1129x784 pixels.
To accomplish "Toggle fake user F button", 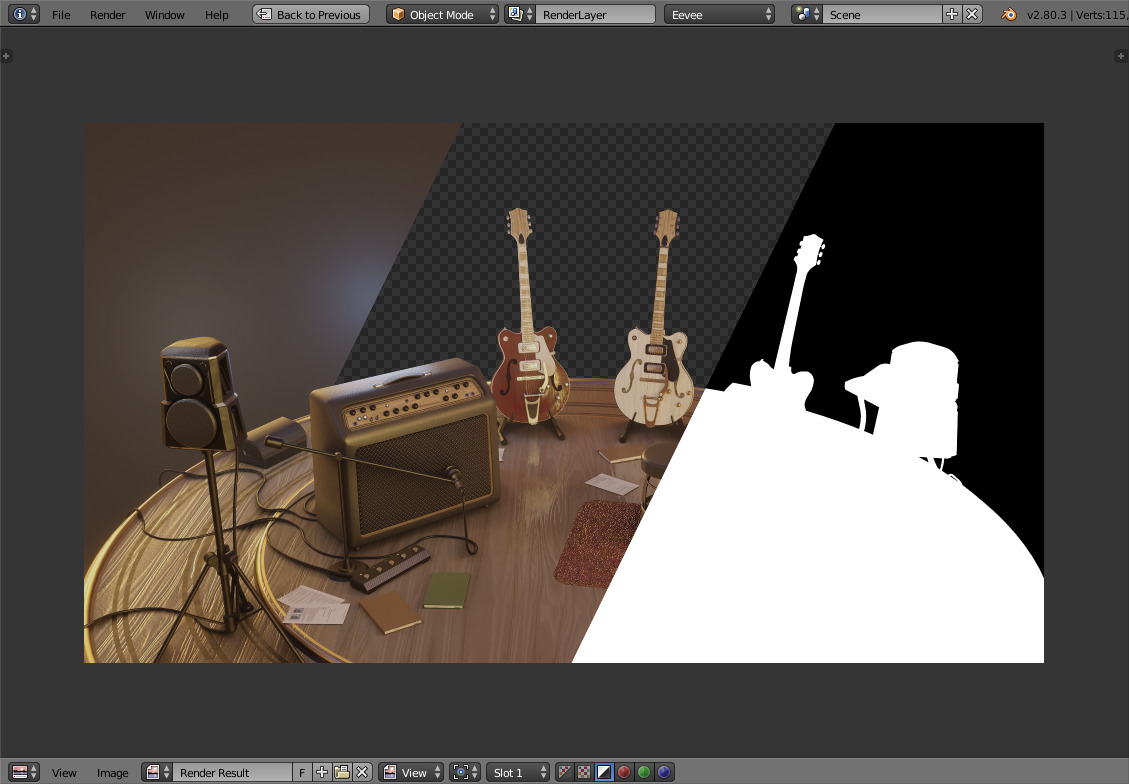I will pos(302,772).
